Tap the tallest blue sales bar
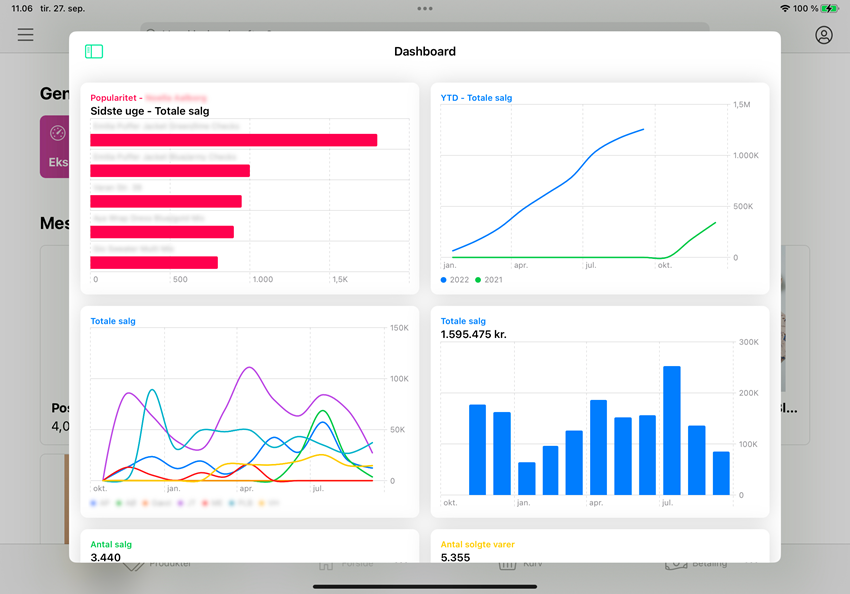 tap(671, 430)
